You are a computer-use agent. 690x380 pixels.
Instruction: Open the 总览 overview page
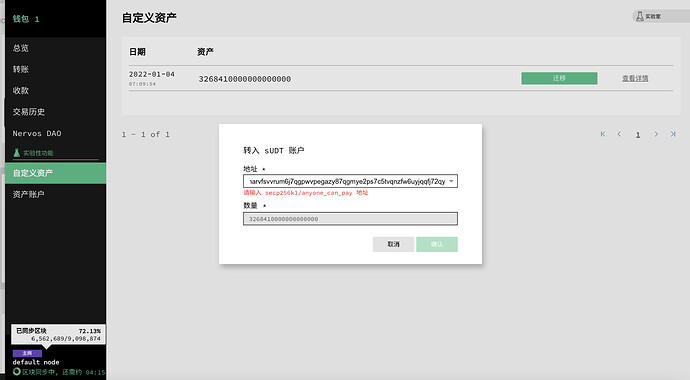[21, 48]
